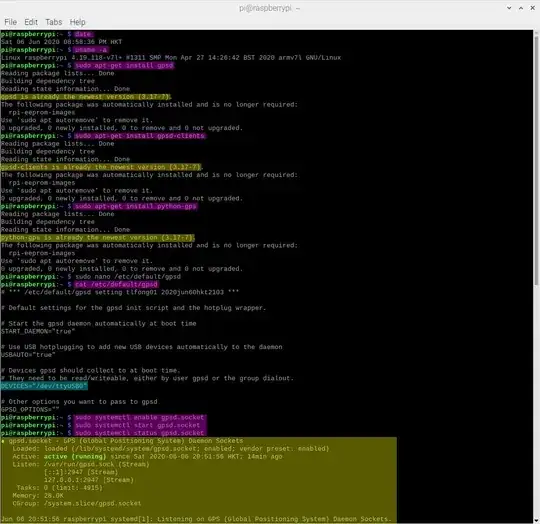Screen dimensions: 540x524
Task: Click 'sudo systemctl start gpsd.socket' command
Action: tap(138, 426)
